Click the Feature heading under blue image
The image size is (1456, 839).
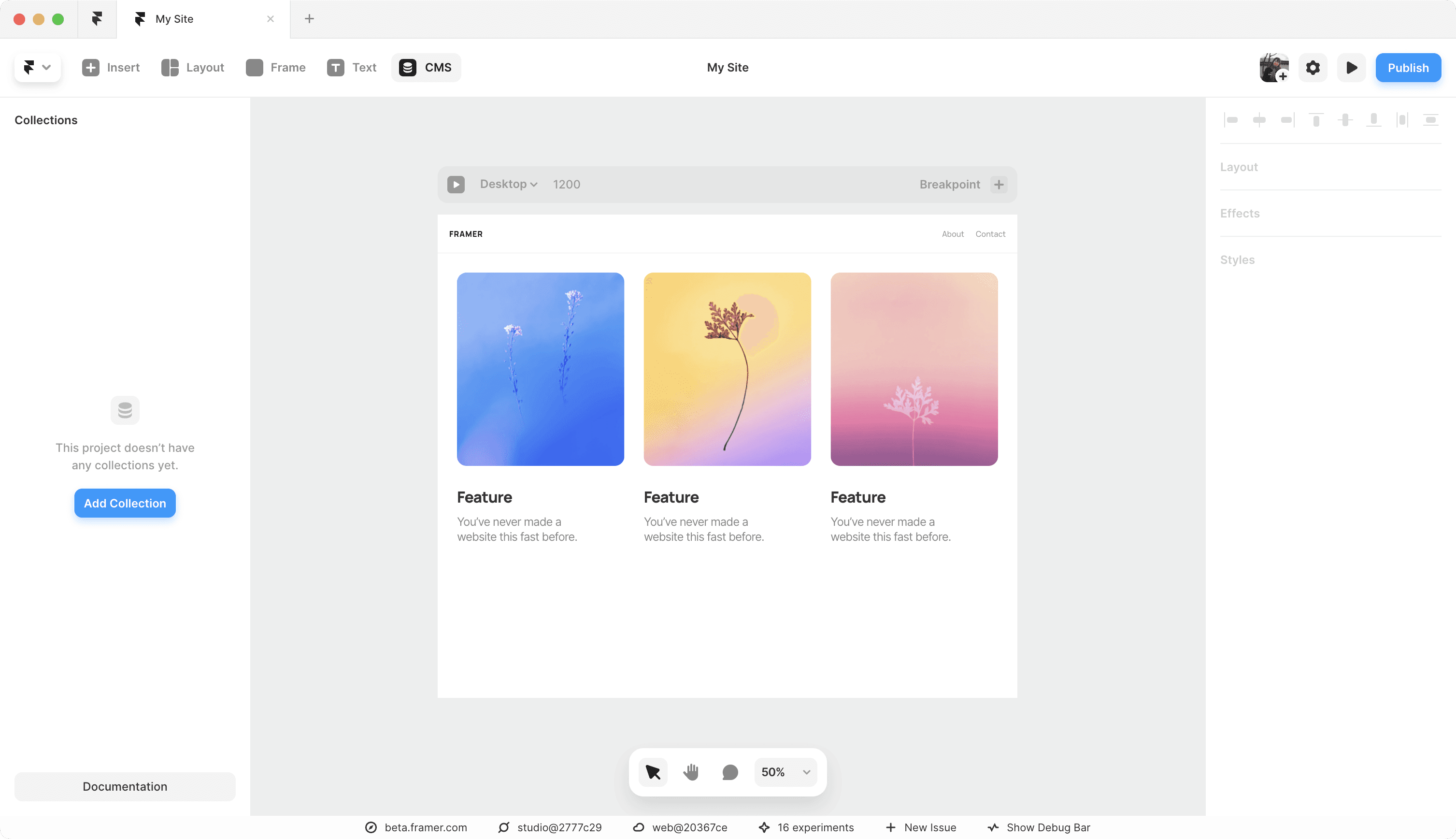coord(485,497)
